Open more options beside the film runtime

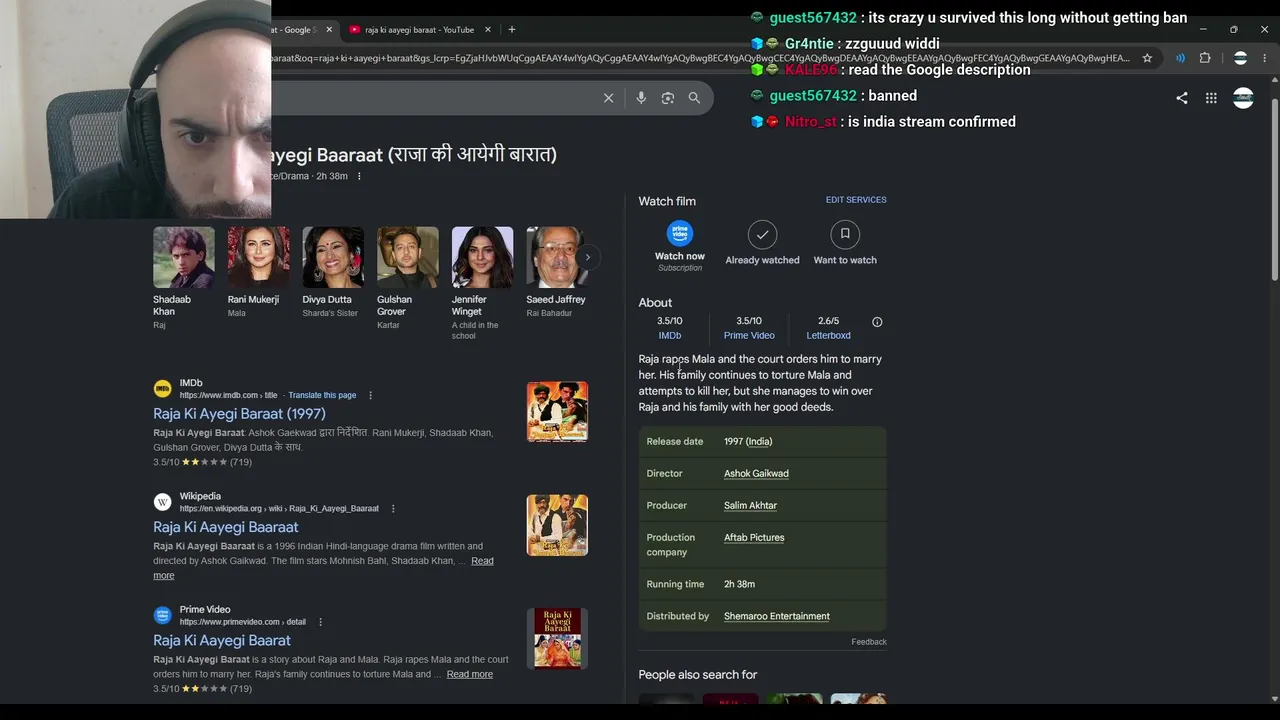click(359, 176)
